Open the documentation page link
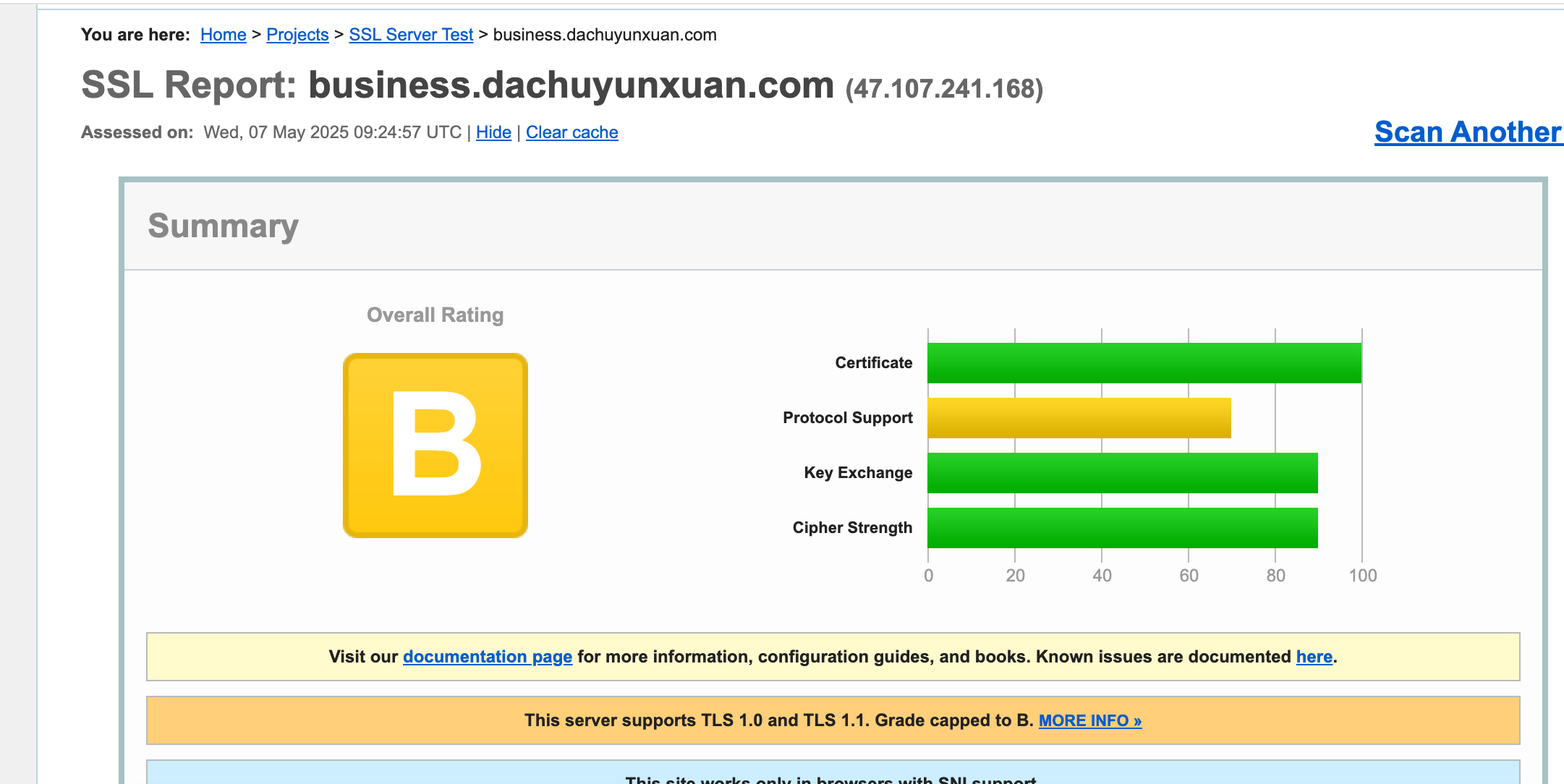 [488, 657]
